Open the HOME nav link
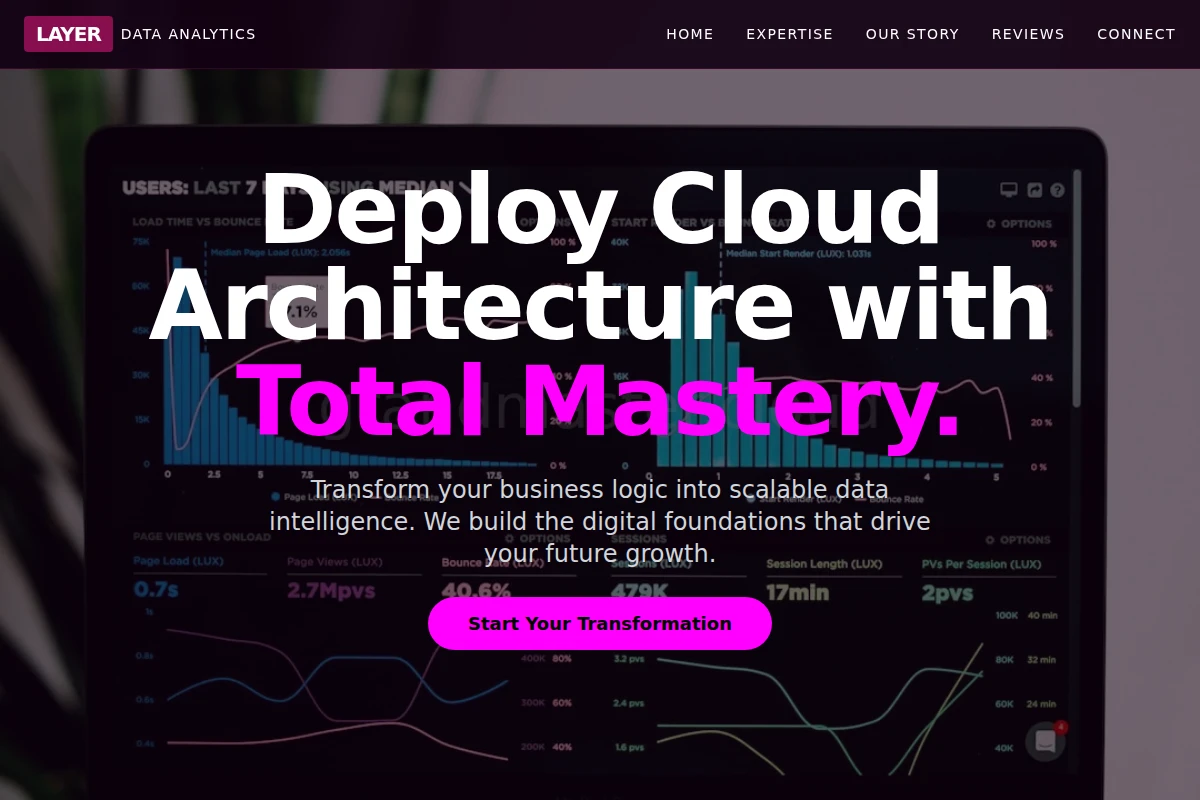The width and height of the screenshot is (1200, 800). point(690,34)
